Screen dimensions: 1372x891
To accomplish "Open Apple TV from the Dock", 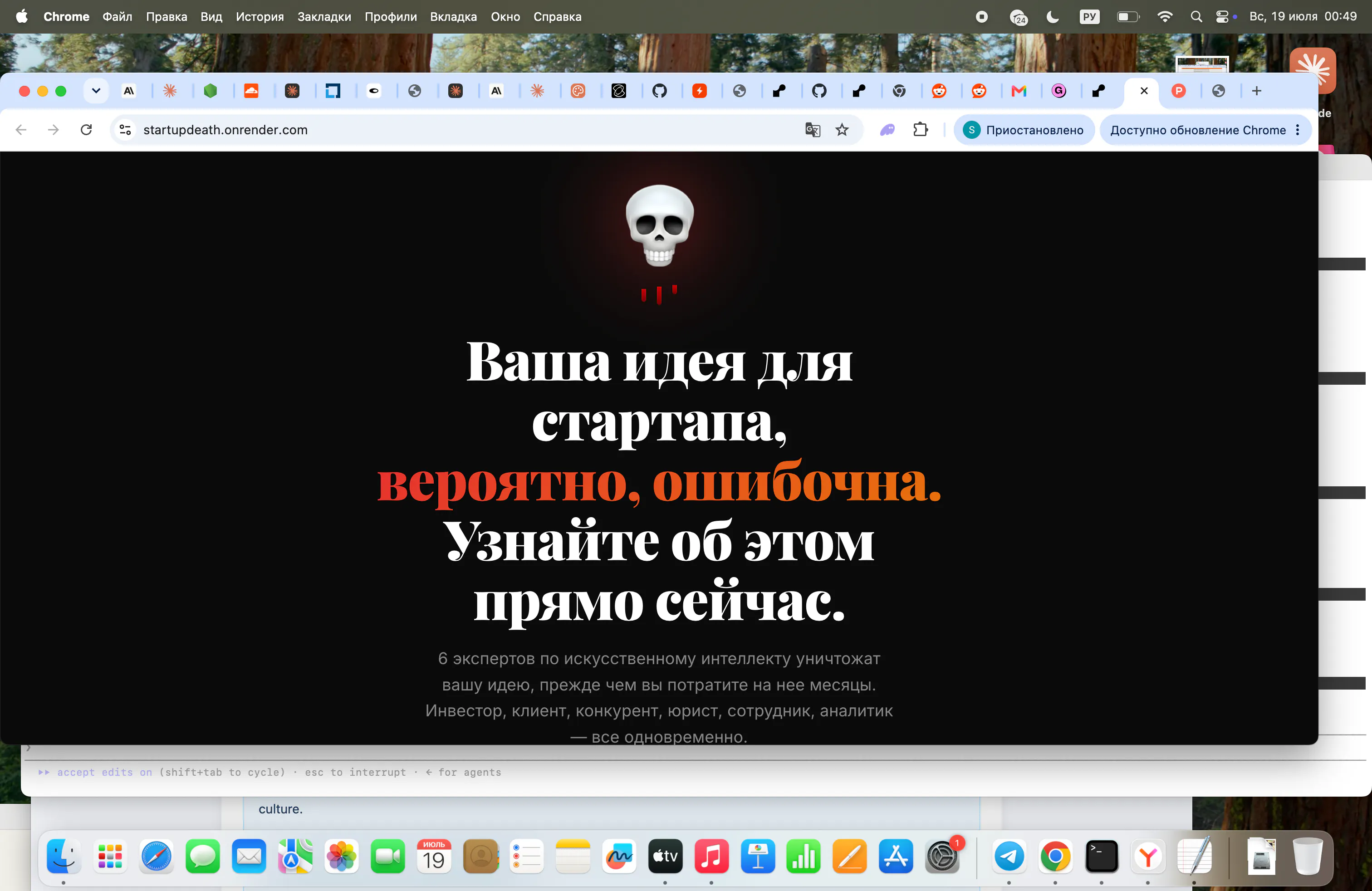I will point(665,856).
